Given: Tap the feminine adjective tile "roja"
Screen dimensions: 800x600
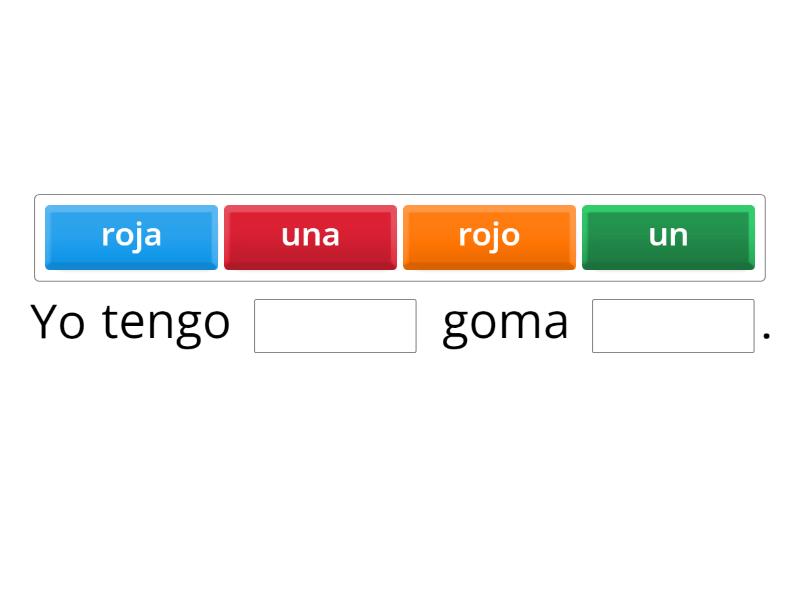Looking at the screenshot, I should [131, 237].
